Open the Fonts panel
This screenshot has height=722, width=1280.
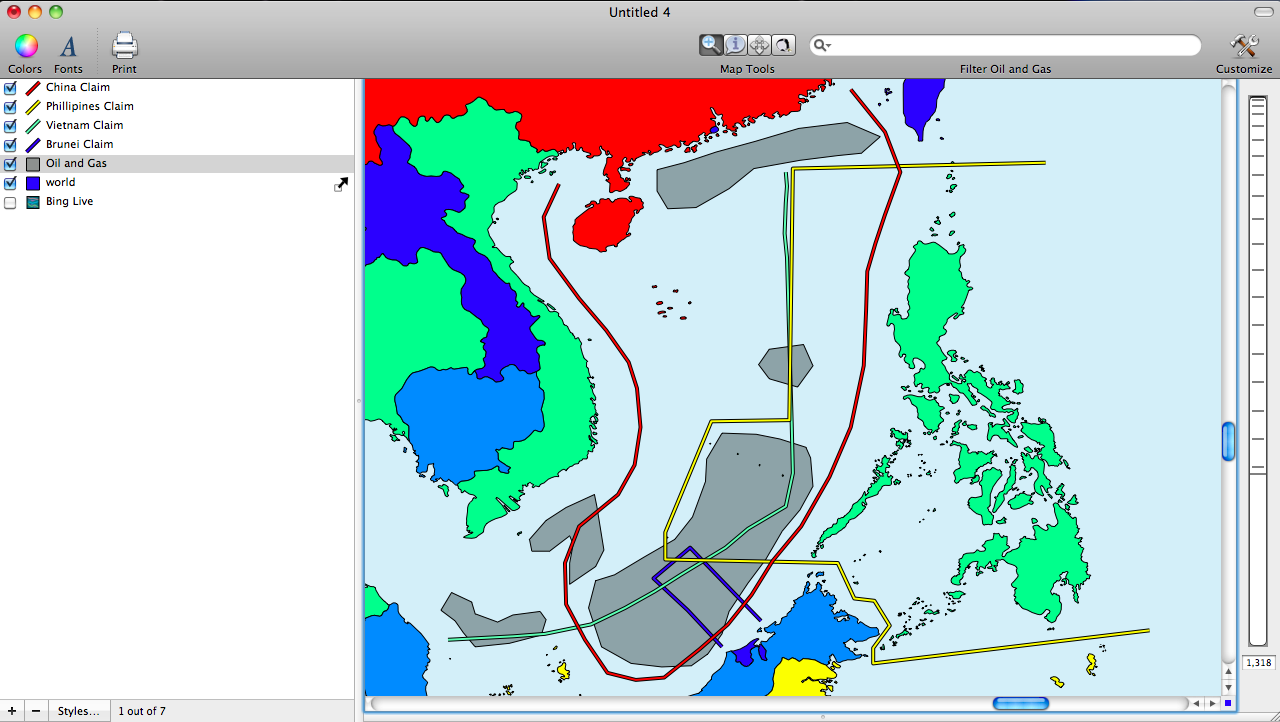[68, 46]
